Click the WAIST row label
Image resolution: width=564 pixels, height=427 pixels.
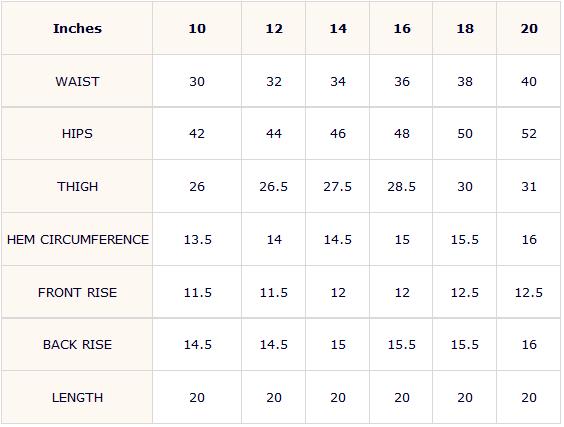tap(77, 81)
